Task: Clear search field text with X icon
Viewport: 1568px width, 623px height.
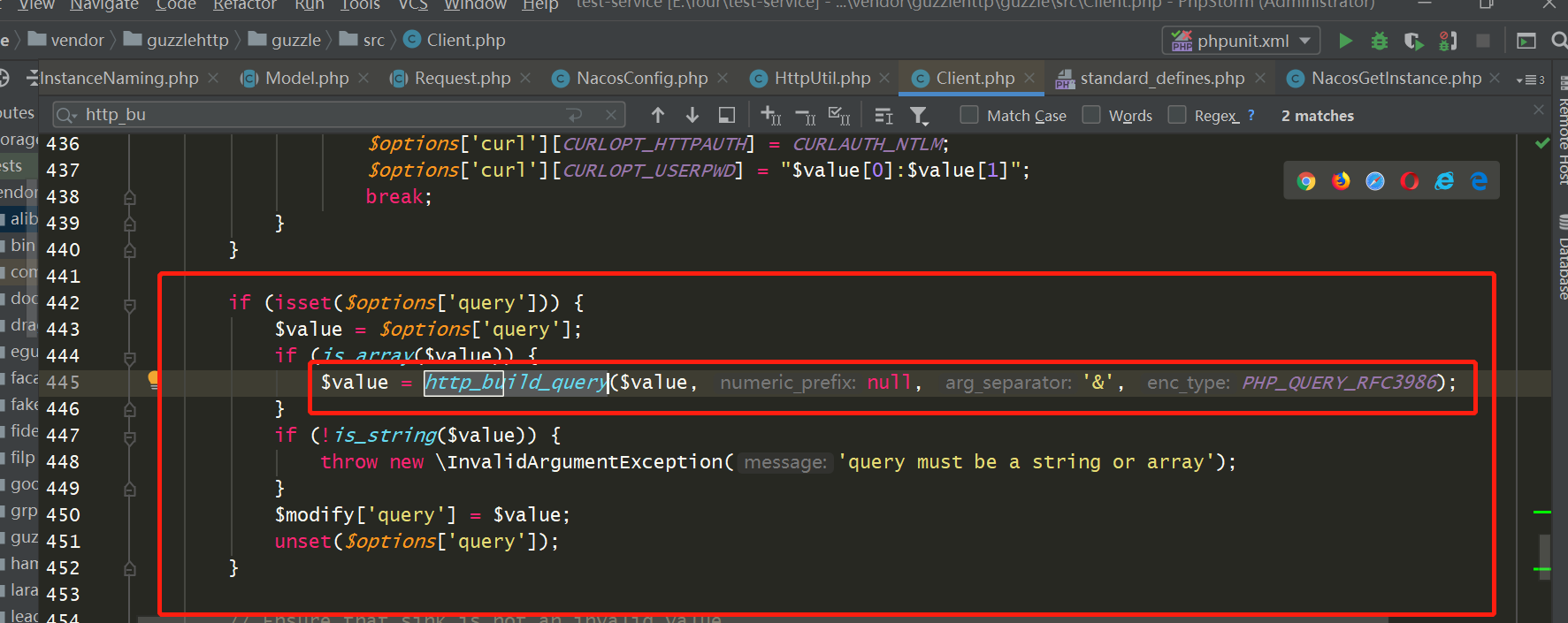Action: [611, 115]
